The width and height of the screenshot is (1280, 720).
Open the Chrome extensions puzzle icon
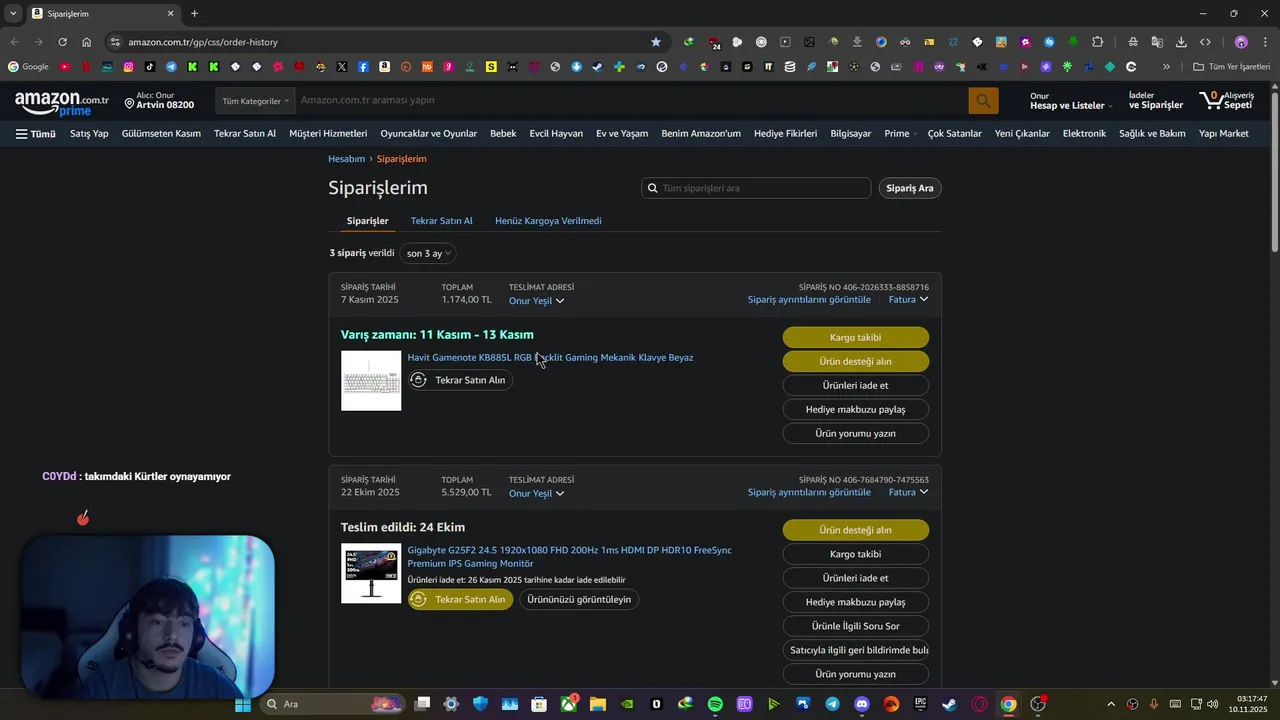[1097, 42]
